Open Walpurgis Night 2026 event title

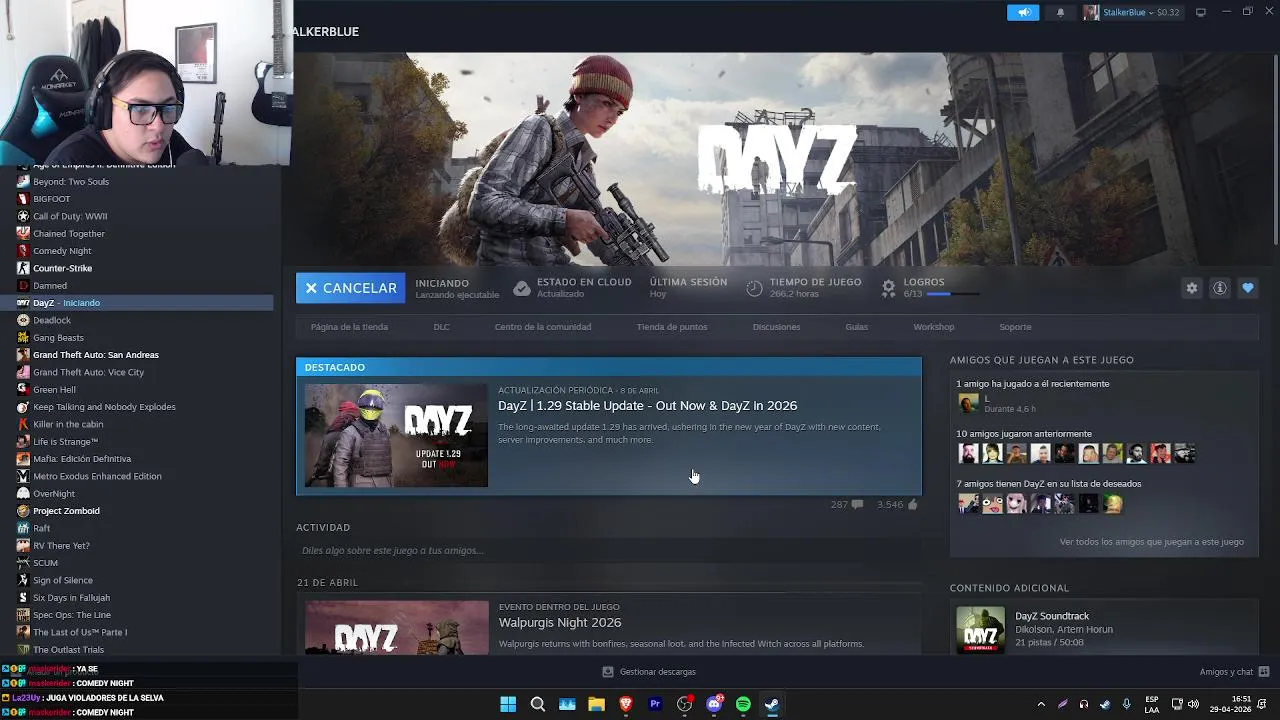point(560,623)
